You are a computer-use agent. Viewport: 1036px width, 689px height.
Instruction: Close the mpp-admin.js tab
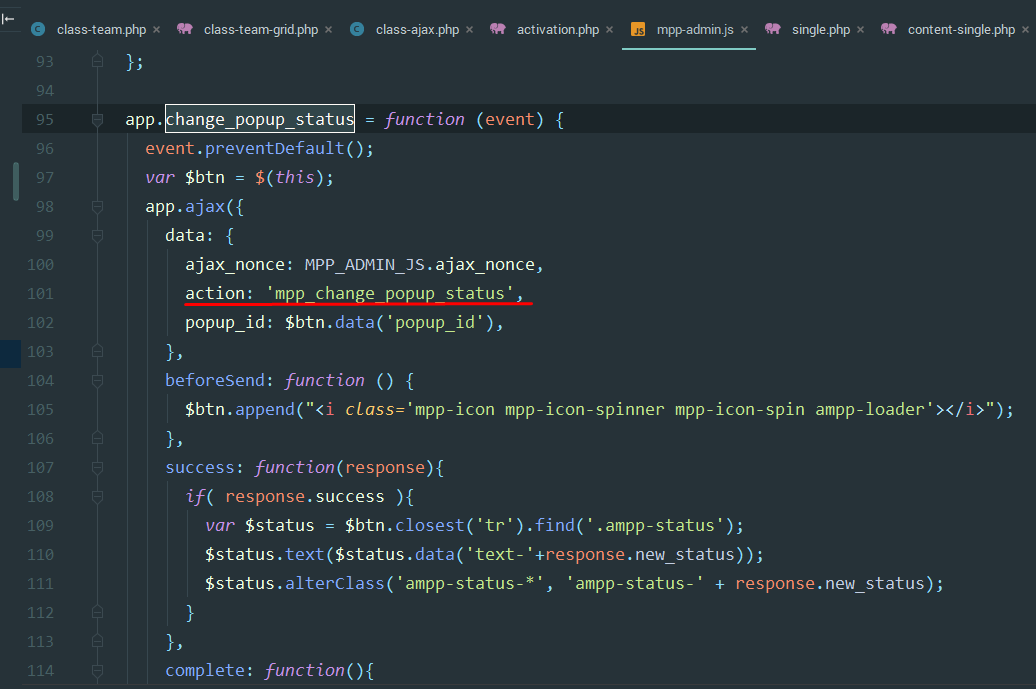745,30
